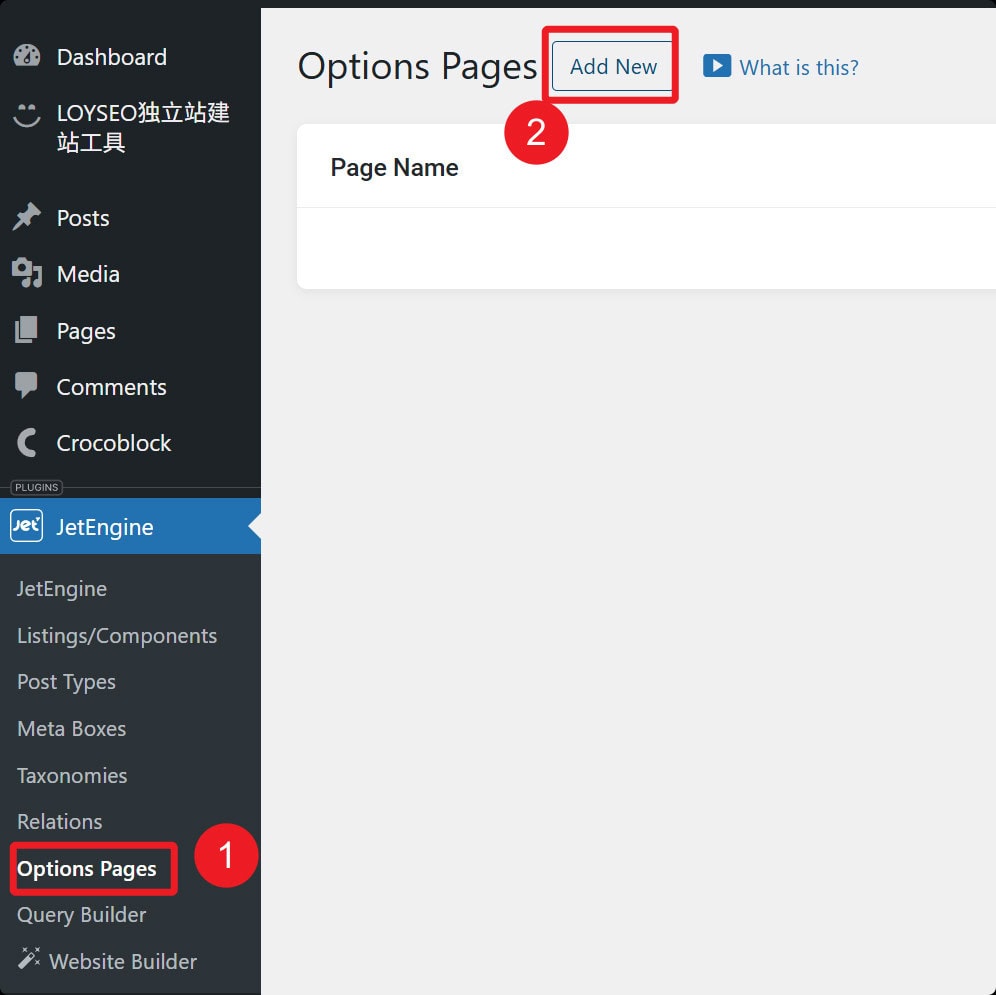
Task: Click the Page Name column header
Action: coord(394,167)
